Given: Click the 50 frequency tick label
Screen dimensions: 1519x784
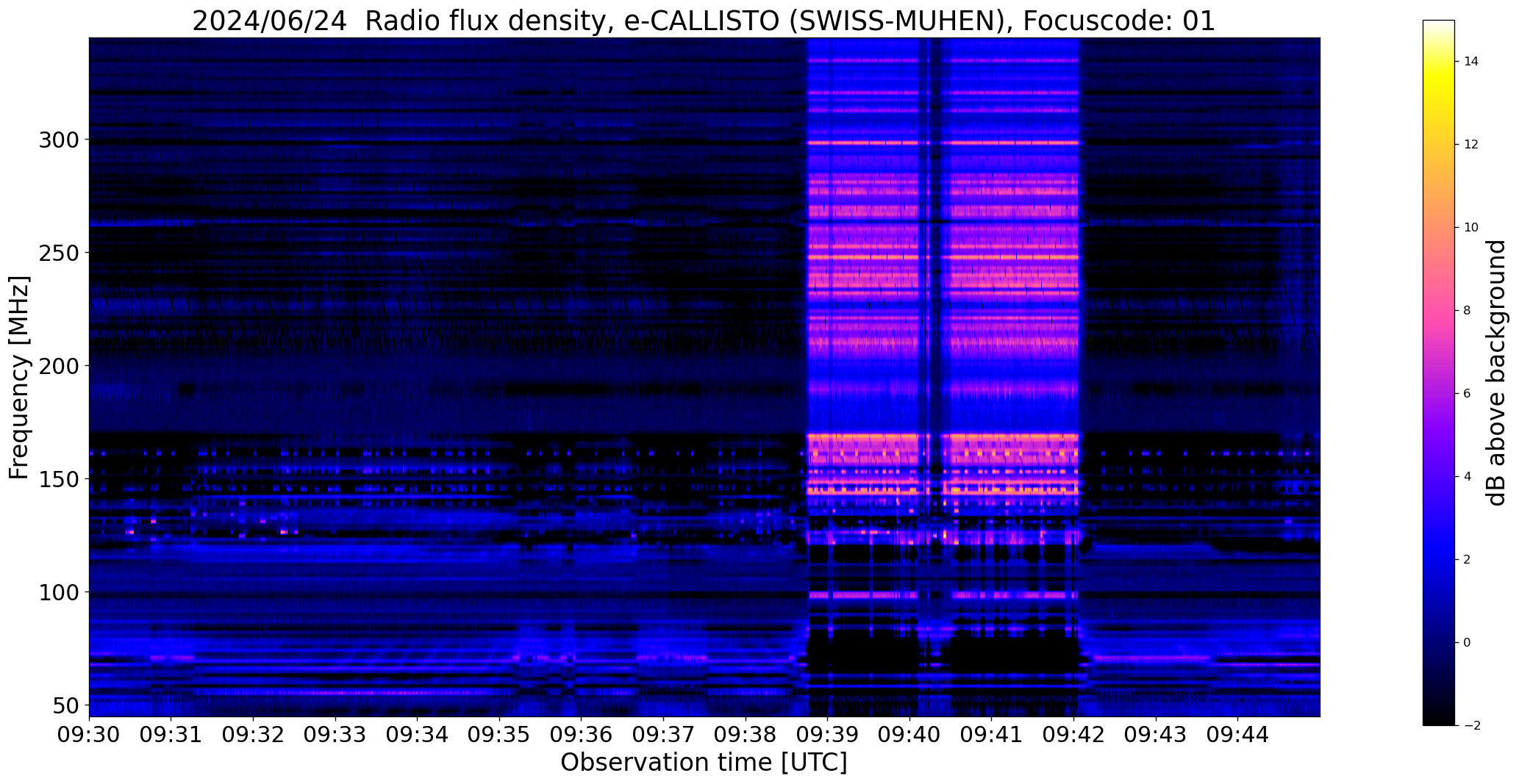Looking at the screenshot, I should (66, 705).
